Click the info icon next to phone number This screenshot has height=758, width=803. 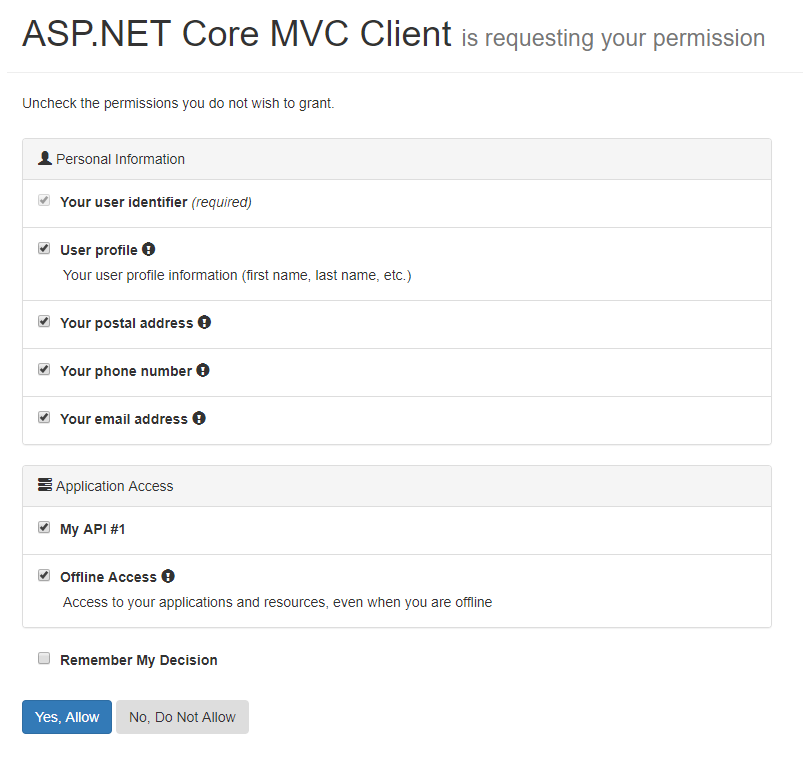[203, 370]
